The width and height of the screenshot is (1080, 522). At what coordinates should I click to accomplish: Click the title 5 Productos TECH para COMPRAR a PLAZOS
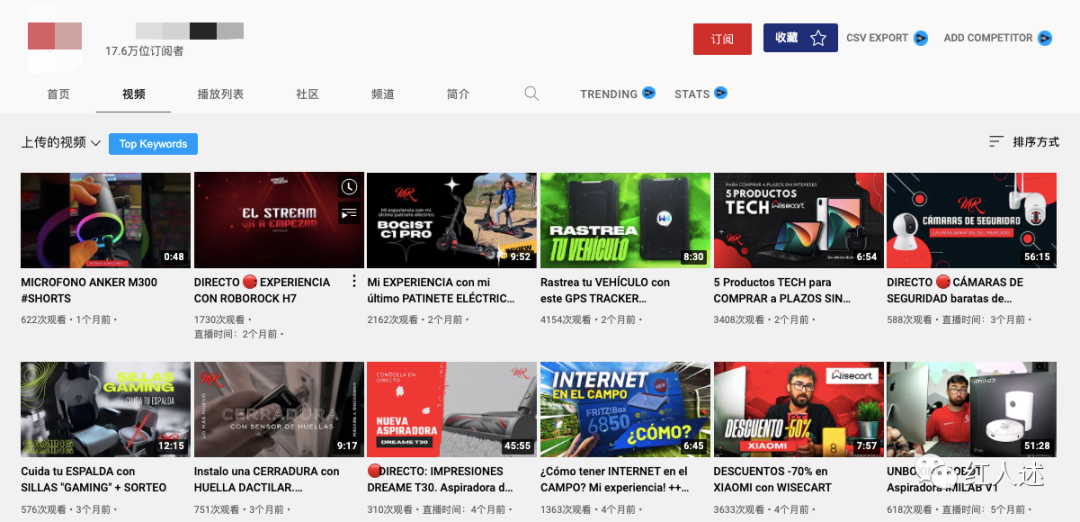(x=782, y=290)
